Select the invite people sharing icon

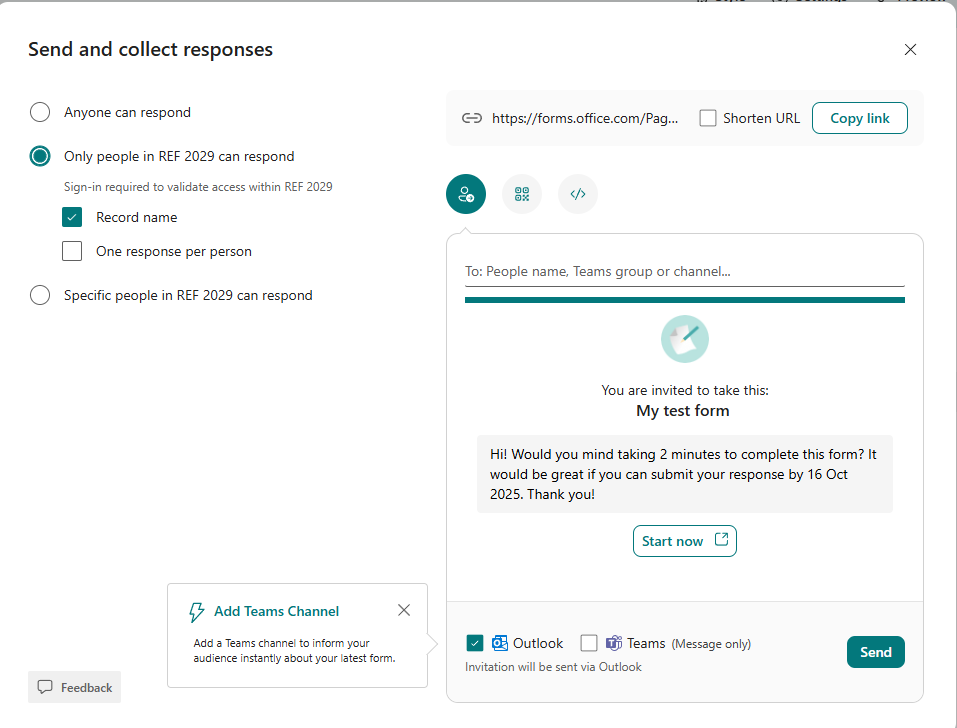pos(466,194)
